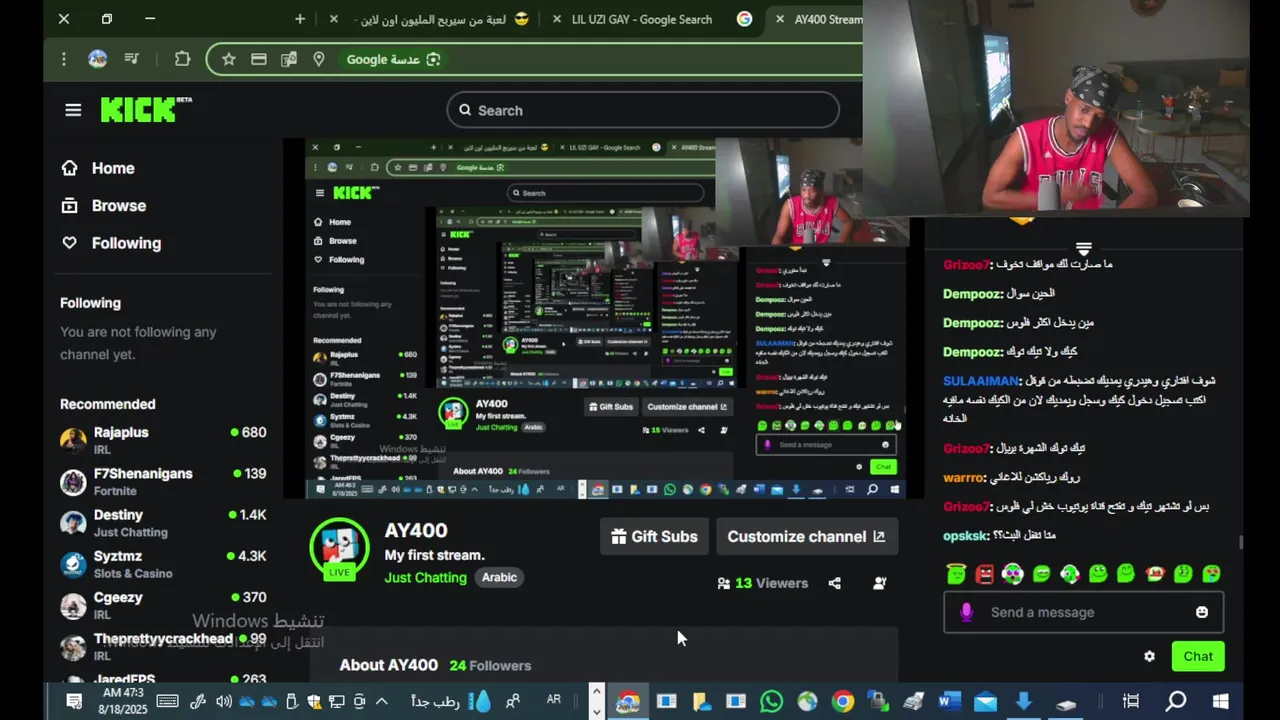This screenshot has height=720, width=1280.
Task: Click the translate icon in address bar
Action: (289, 59)
